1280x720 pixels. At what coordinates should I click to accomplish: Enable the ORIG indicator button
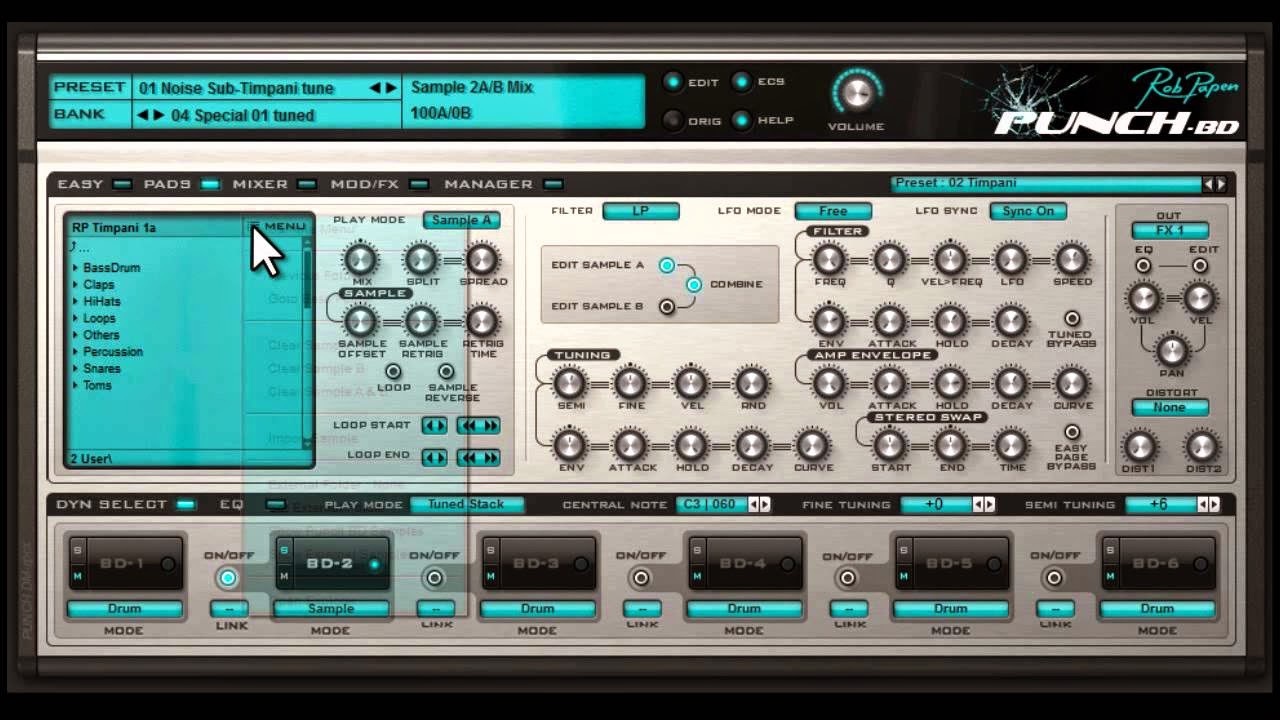pos(674,120)
